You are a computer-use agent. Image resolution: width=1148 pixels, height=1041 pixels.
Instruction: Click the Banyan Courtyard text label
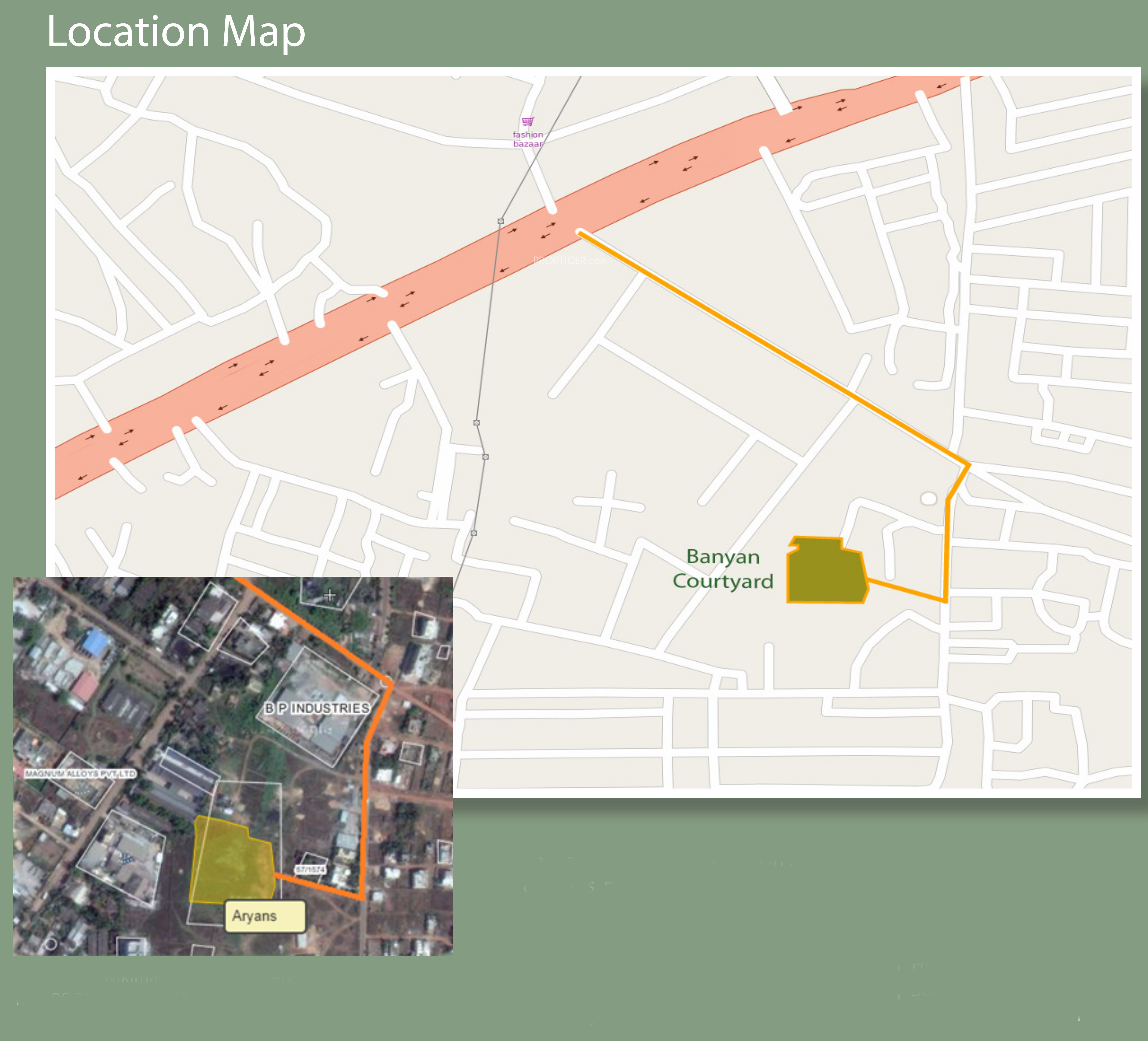(x=723, y=569)
